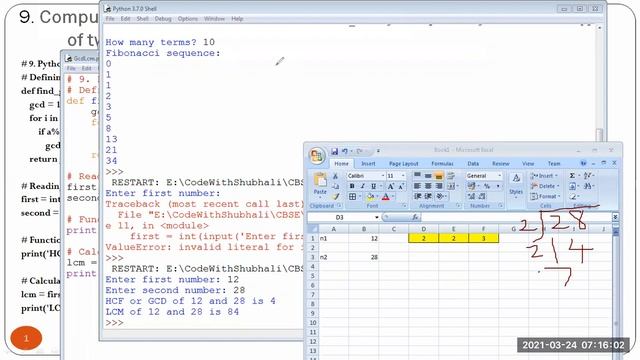640x360 pixels.
Task: Switch to the Page Layout ribbon tab
Action: point(404,163)
